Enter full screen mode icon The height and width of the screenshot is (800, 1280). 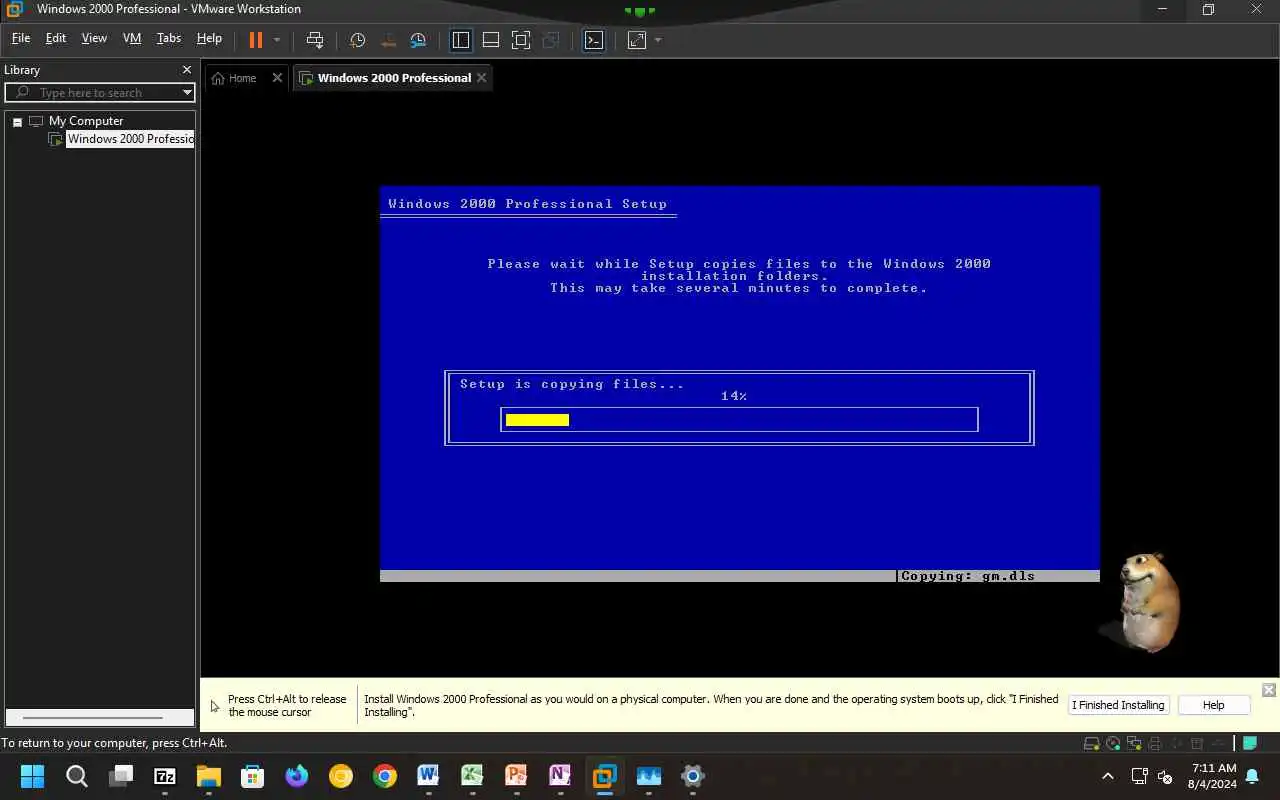coord(521,40)
